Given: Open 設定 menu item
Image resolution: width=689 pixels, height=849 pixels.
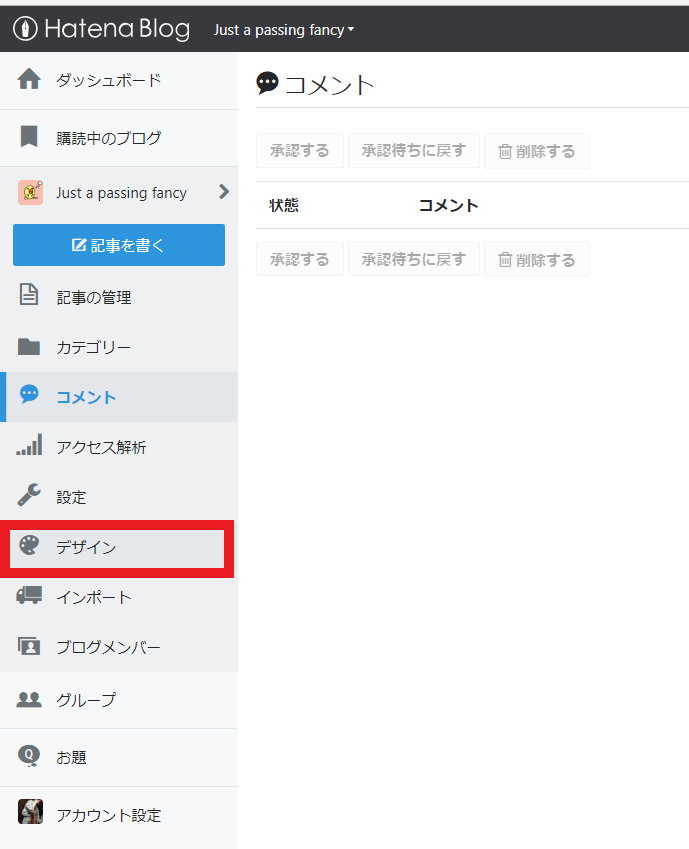Looking at the screenshot, I should [x=71, y=497].
